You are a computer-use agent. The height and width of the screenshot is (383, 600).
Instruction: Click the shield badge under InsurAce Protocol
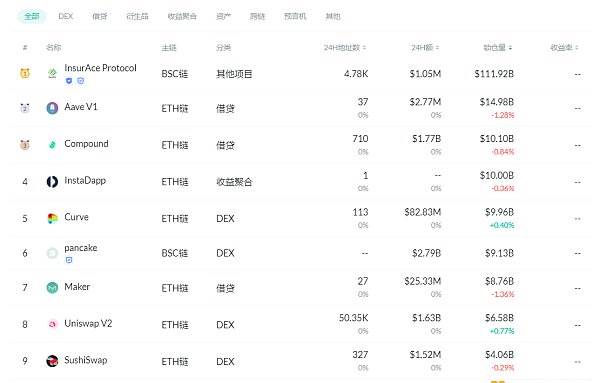69,81
